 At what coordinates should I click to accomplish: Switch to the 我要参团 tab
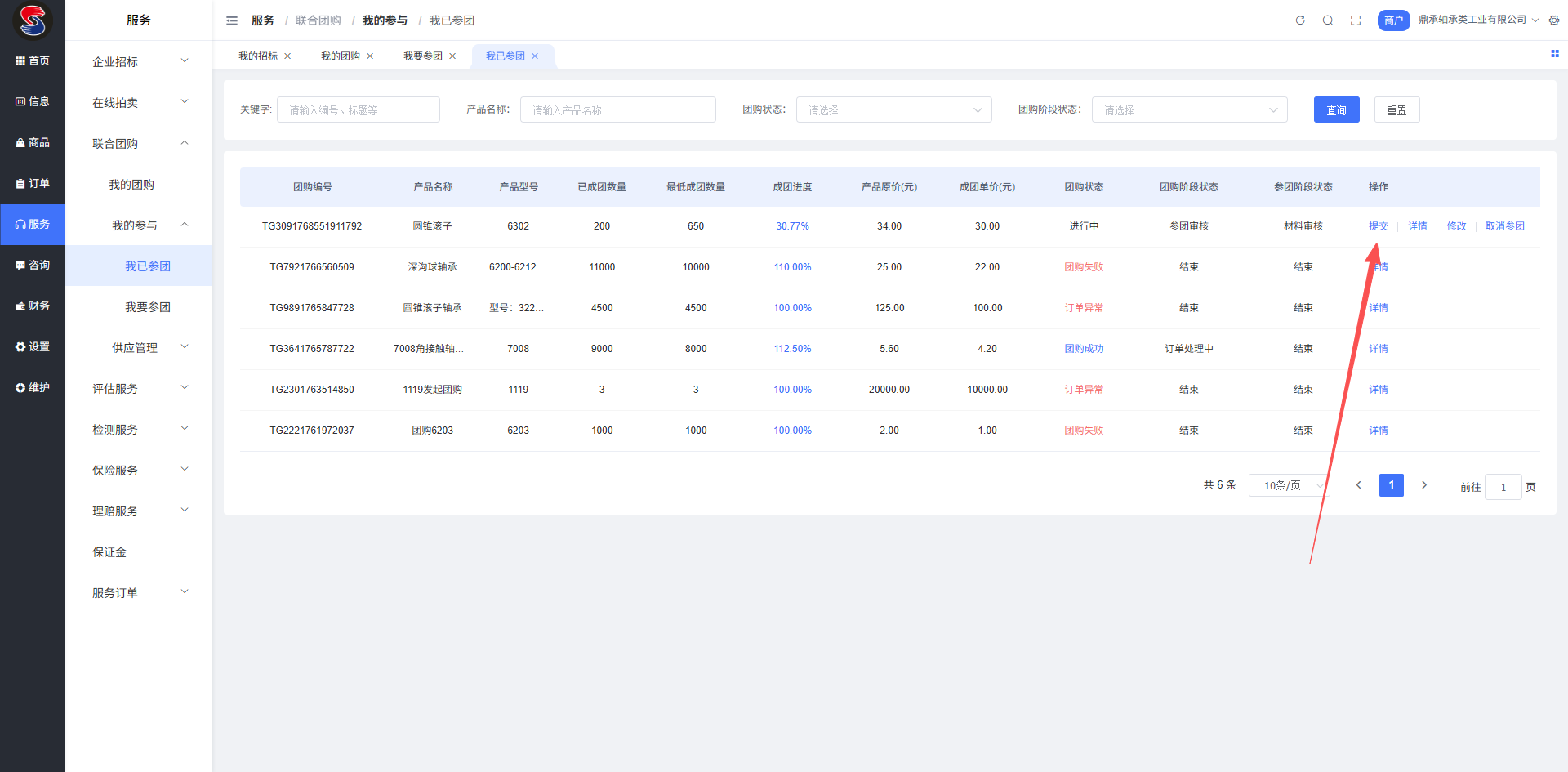[422, 56]
